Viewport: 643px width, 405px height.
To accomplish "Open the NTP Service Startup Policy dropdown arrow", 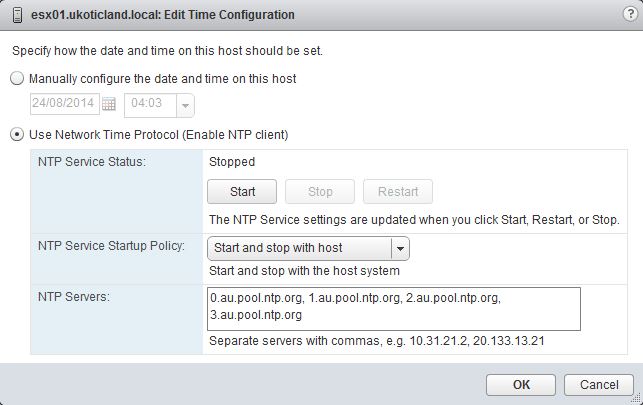I will (x=400, y=248).
